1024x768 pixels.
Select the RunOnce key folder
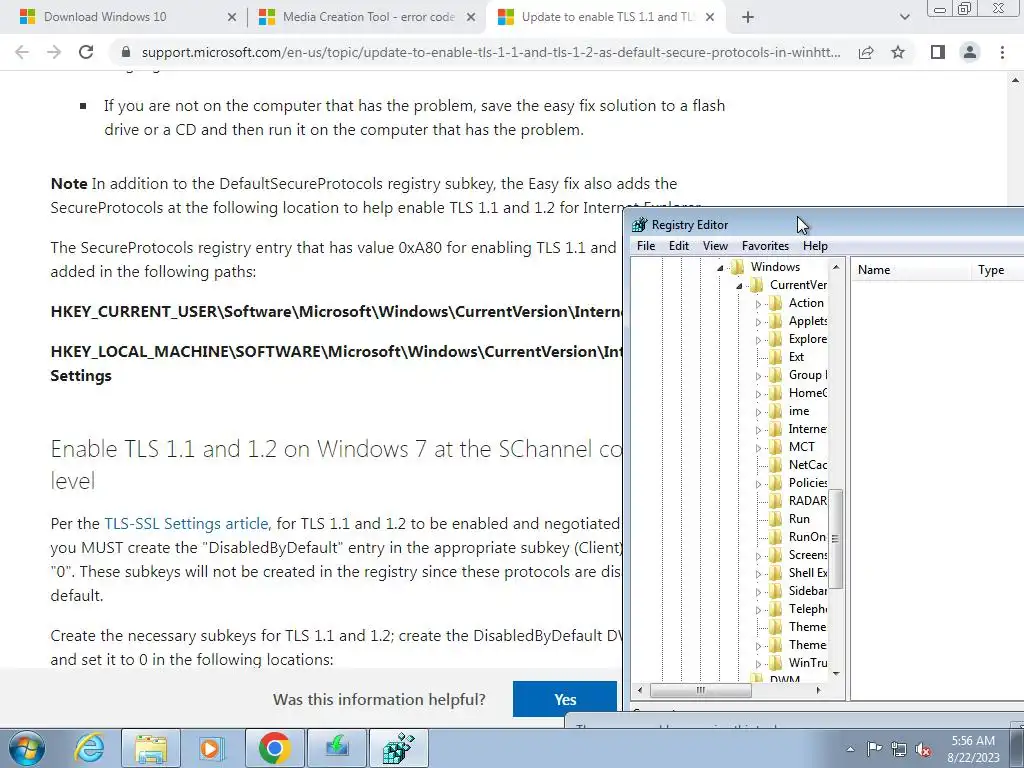click(798, 536)
